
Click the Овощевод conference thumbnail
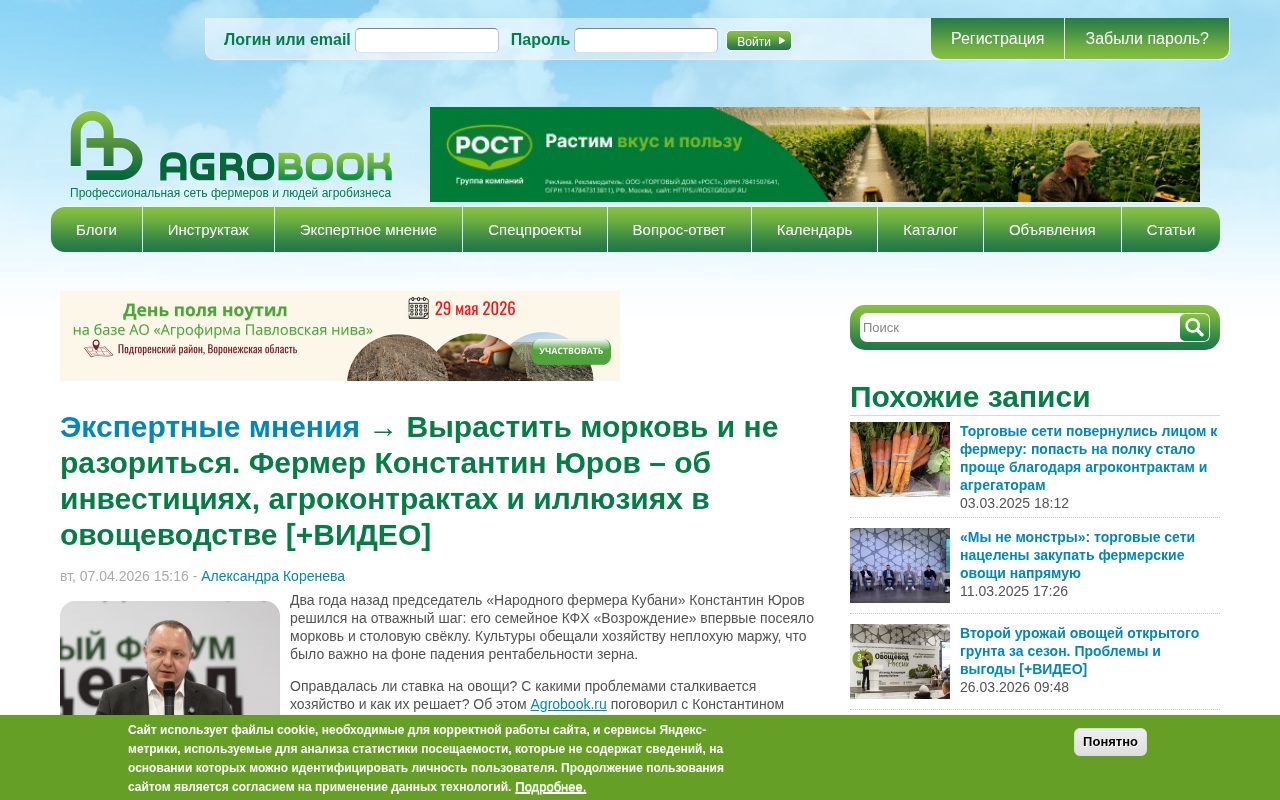point(899,661)
